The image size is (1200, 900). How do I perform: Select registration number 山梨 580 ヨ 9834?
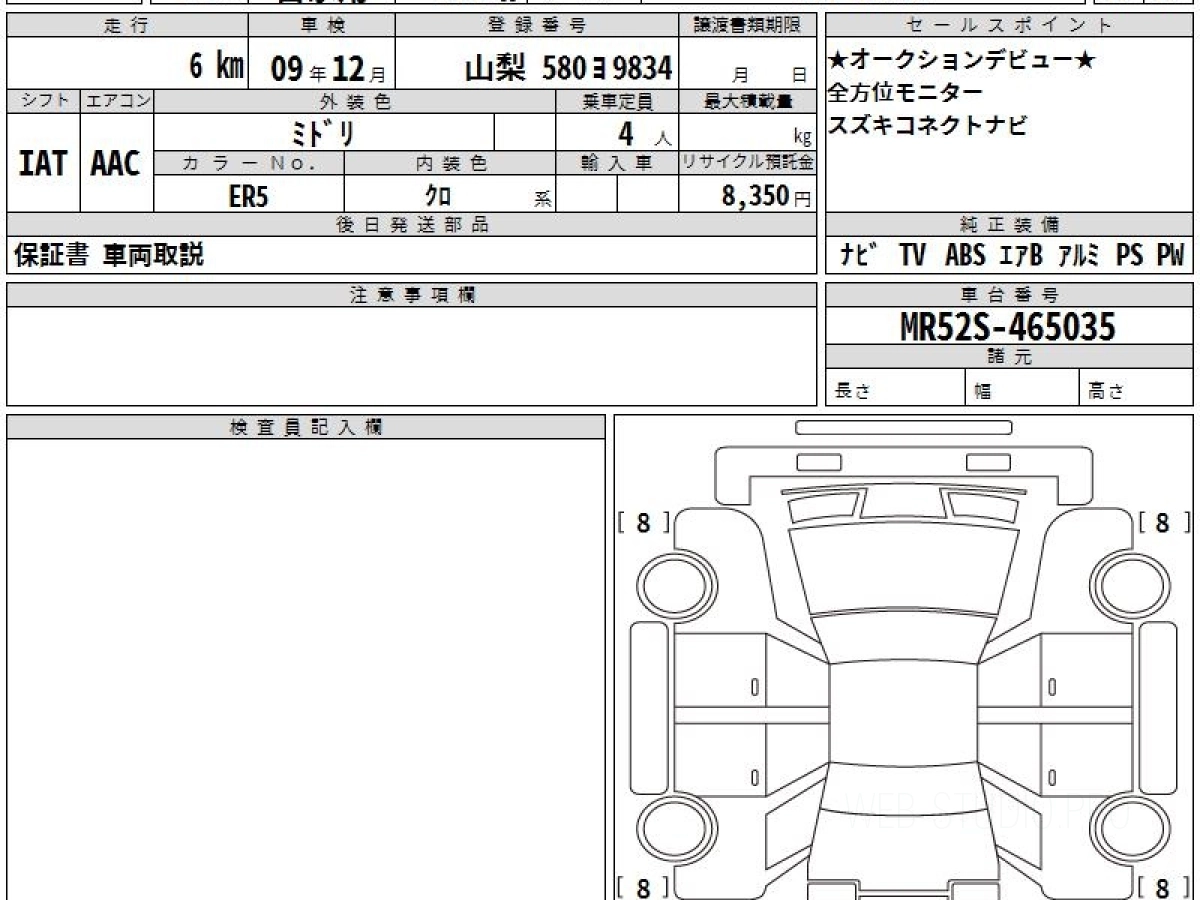point(568,68)
